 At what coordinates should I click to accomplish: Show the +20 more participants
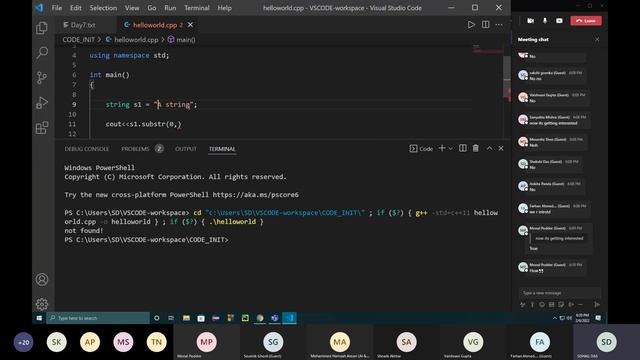[x=23, y=342]
